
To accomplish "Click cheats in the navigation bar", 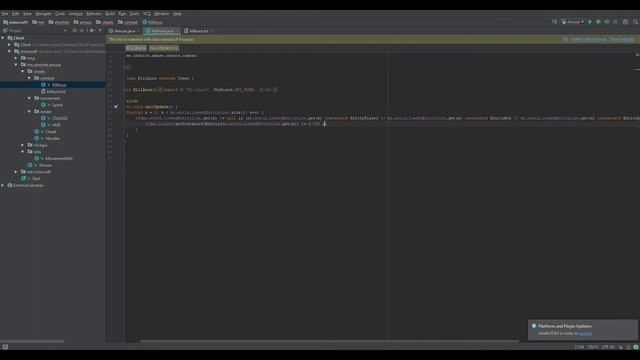I will [x=105, y=22].
